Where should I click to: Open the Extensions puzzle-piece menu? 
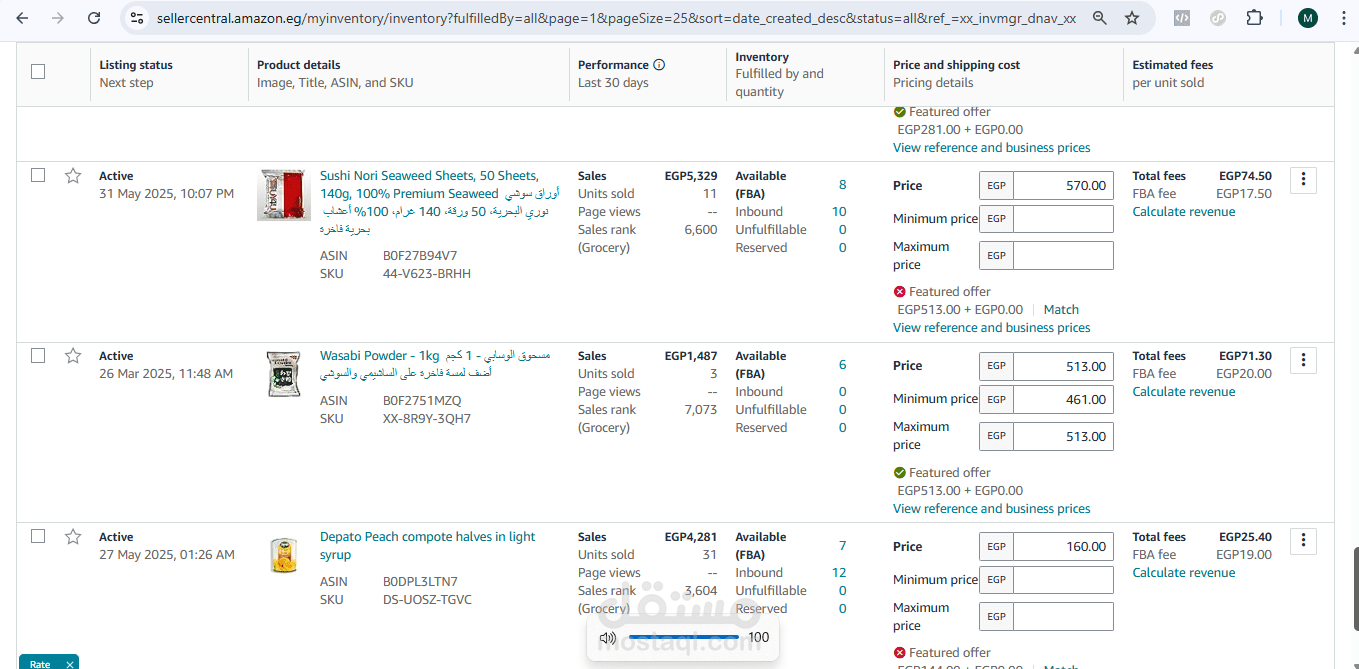coord(1254,18)
